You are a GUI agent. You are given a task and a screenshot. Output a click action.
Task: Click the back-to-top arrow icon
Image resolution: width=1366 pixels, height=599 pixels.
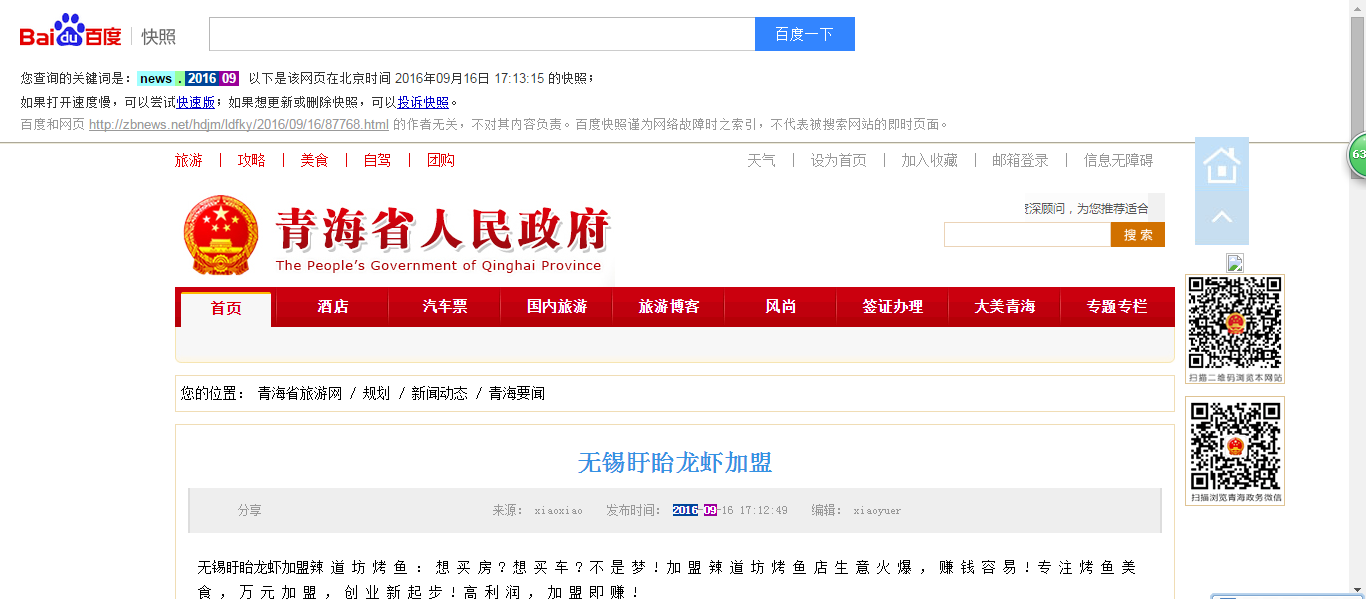click(1222, 217)
